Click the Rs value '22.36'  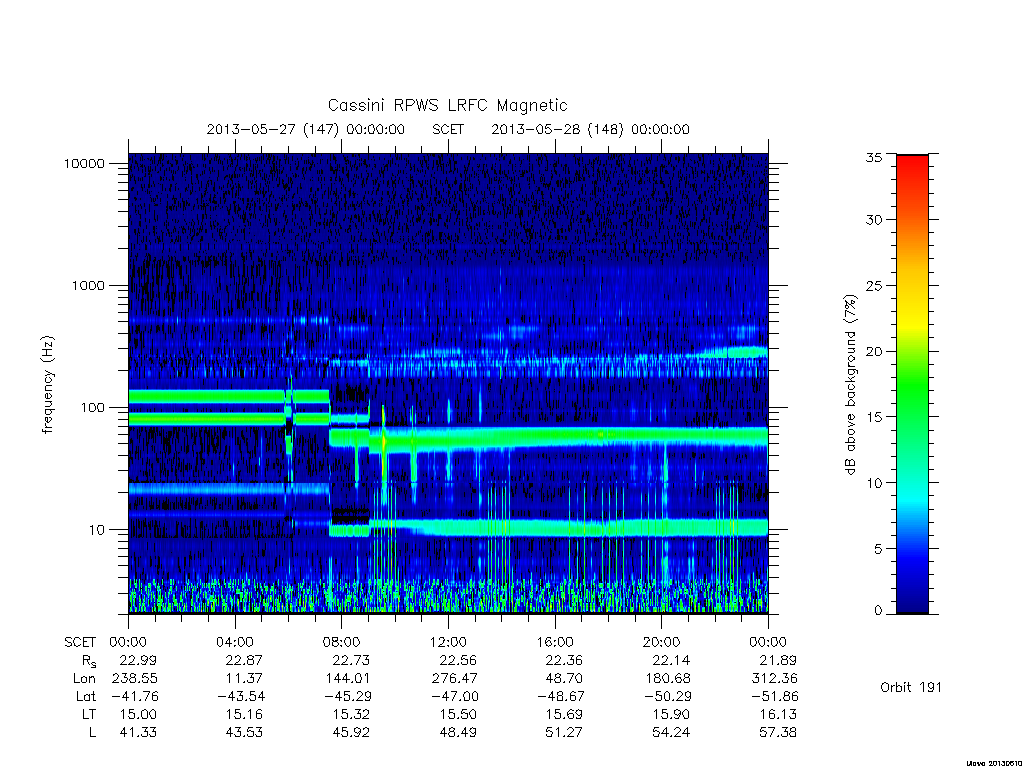(x=564, y=660)
